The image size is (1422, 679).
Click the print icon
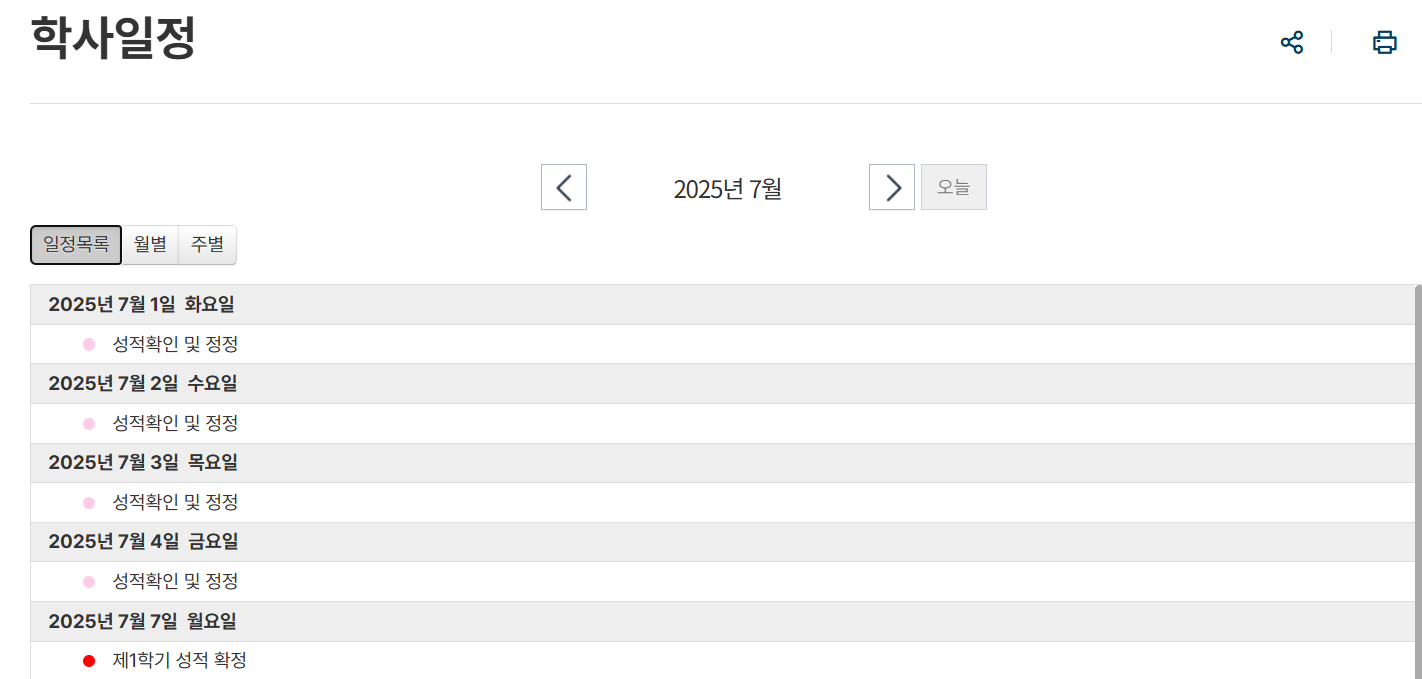tap(1385, 42)
